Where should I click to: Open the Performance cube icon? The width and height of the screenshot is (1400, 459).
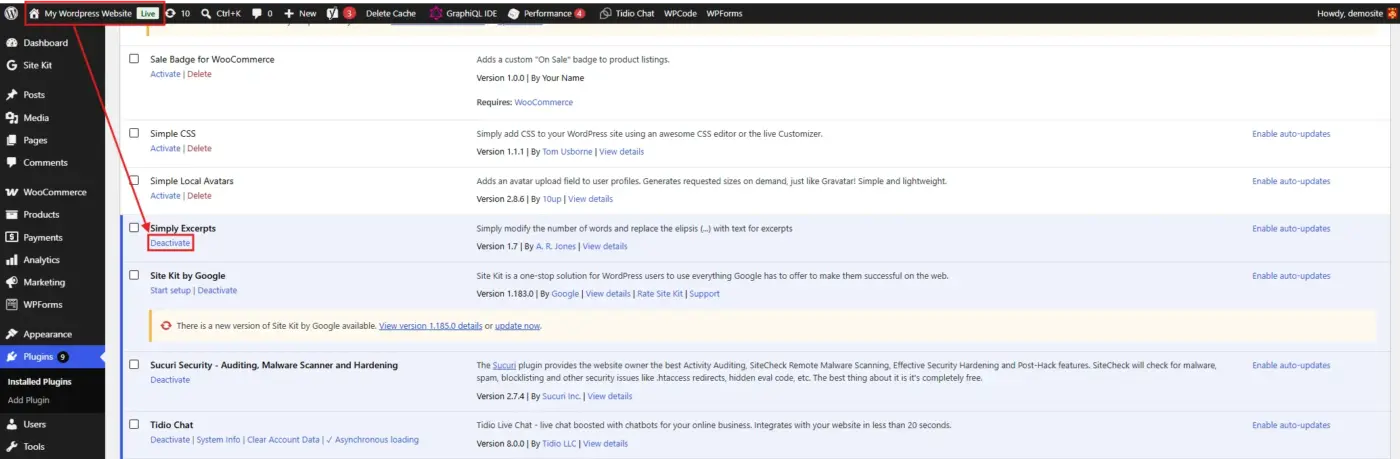tap(513, 14)
